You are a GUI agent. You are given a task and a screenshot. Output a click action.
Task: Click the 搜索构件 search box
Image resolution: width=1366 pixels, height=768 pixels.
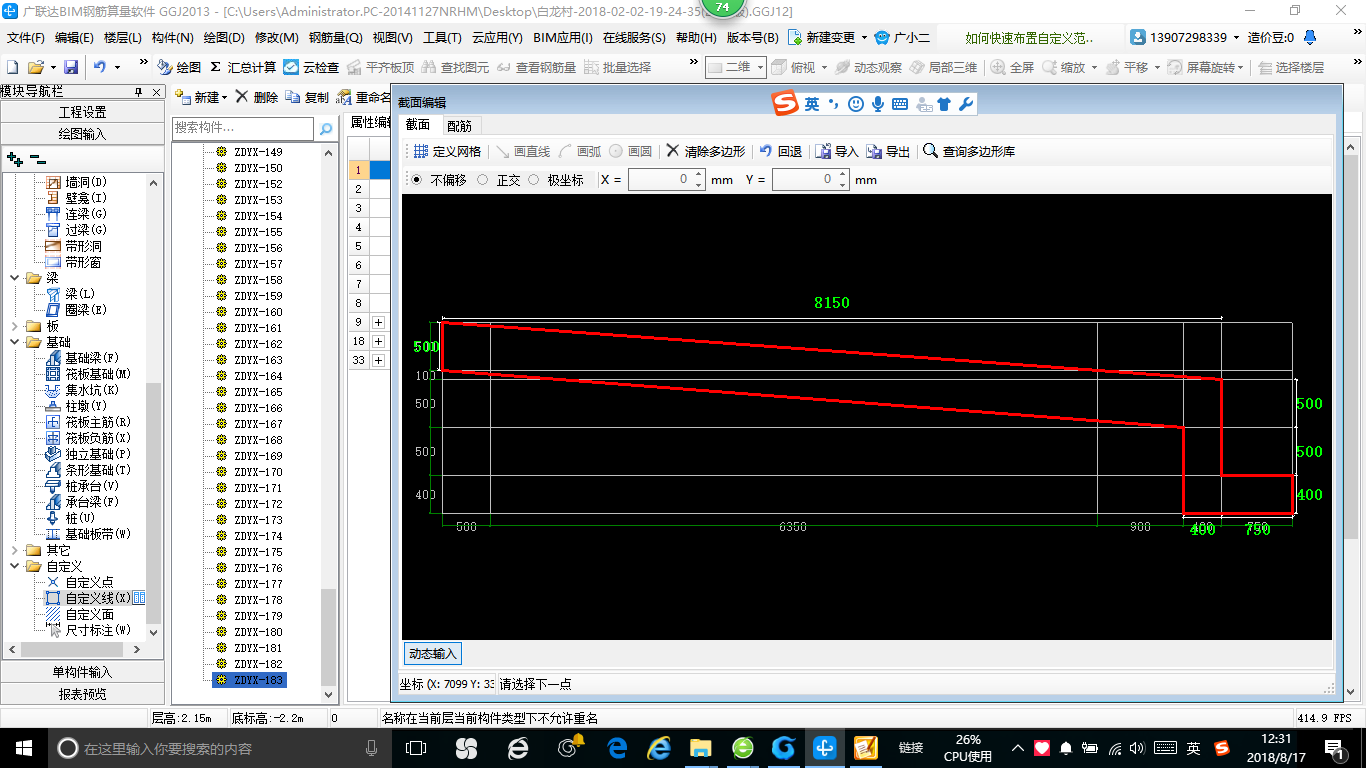pyautogui.click(x=243, y=128)
